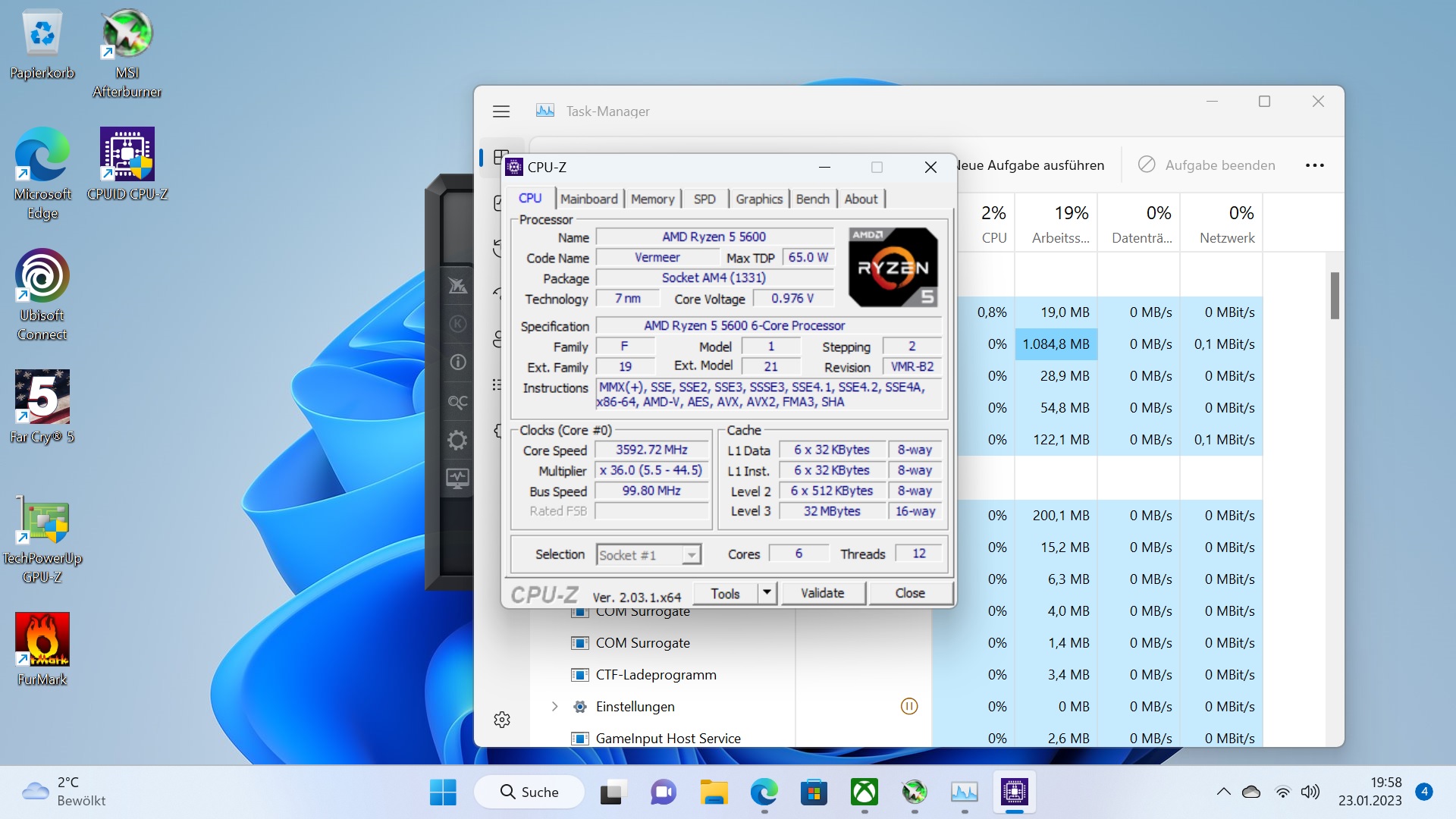
Task: Click the Core Speed 3592.72 MHz value
Action: point(652,450)
